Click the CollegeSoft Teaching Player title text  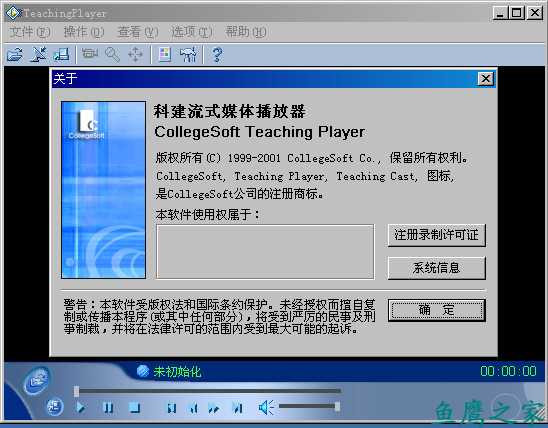click(x=260, y=132)
